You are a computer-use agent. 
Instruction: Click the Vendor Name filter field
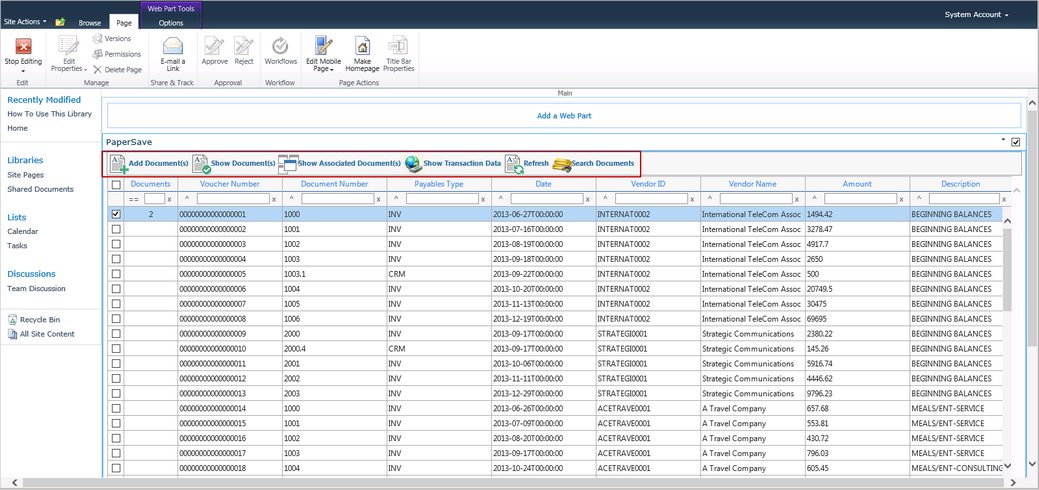point(756,198)
